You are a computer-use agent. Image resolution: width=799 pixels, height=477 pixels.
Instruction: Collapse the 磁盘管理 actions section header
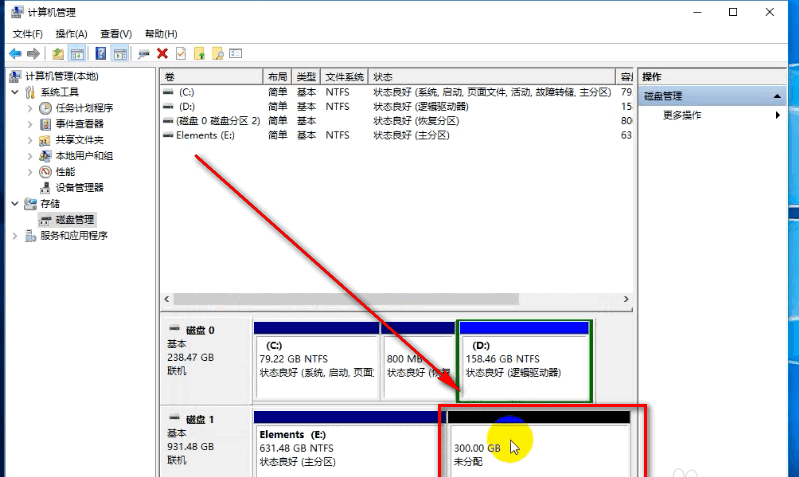click(x=777, y=96)
